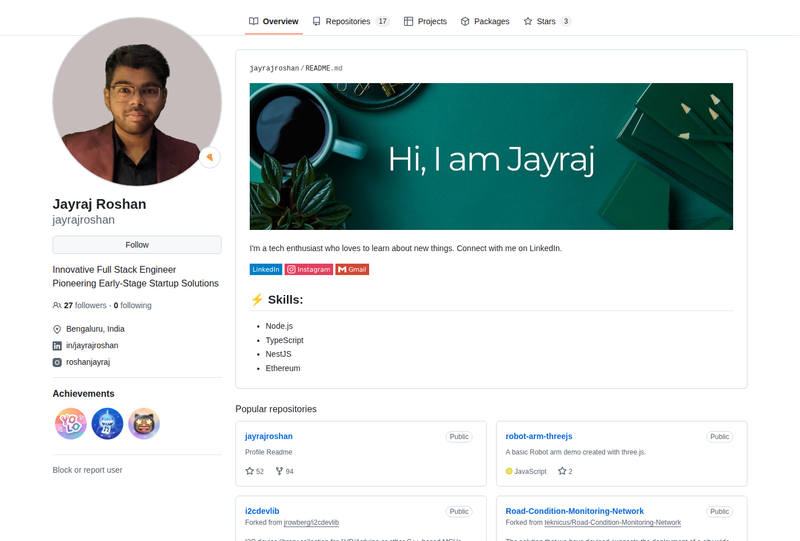Select the Ethereum skill text
Screen dimensions: 800x541
(x=283, y=368)
